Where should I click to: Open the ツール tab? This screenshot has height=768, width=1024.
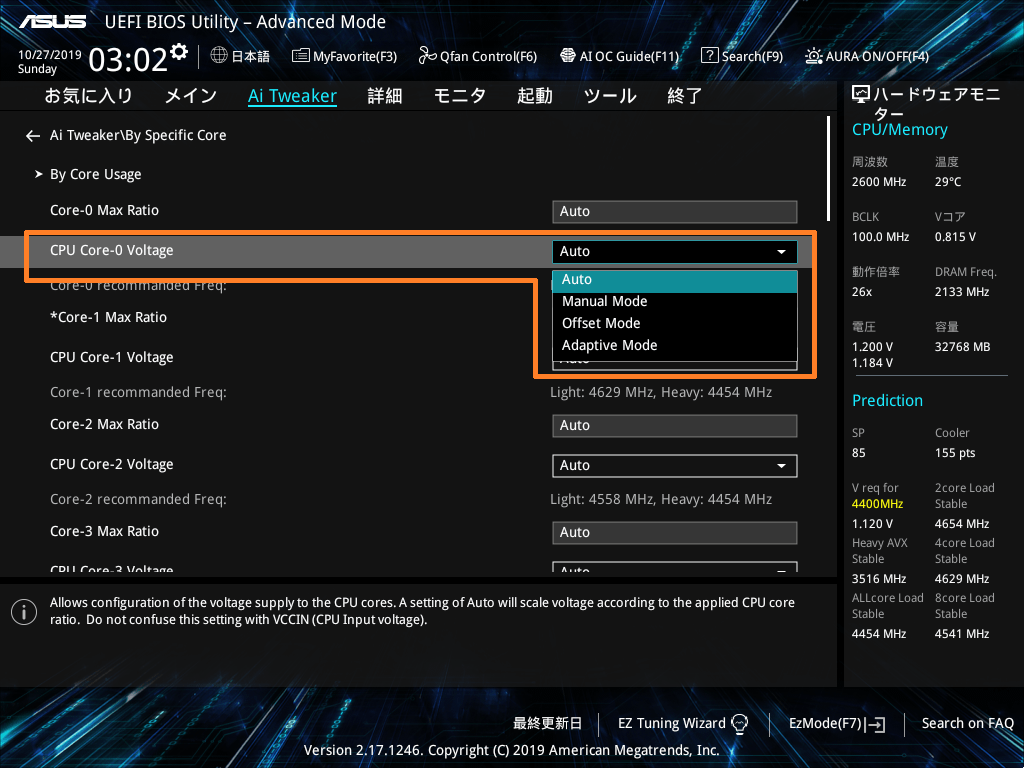pos(610,96)
